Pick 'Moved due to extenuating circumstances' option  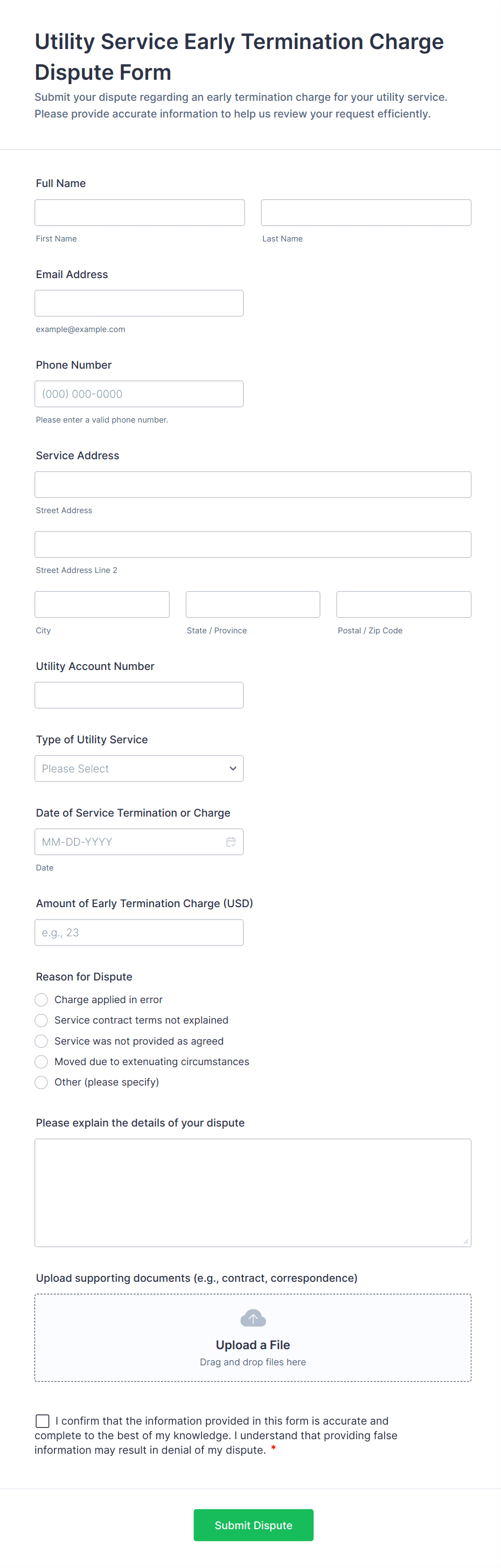(41, 1061)
